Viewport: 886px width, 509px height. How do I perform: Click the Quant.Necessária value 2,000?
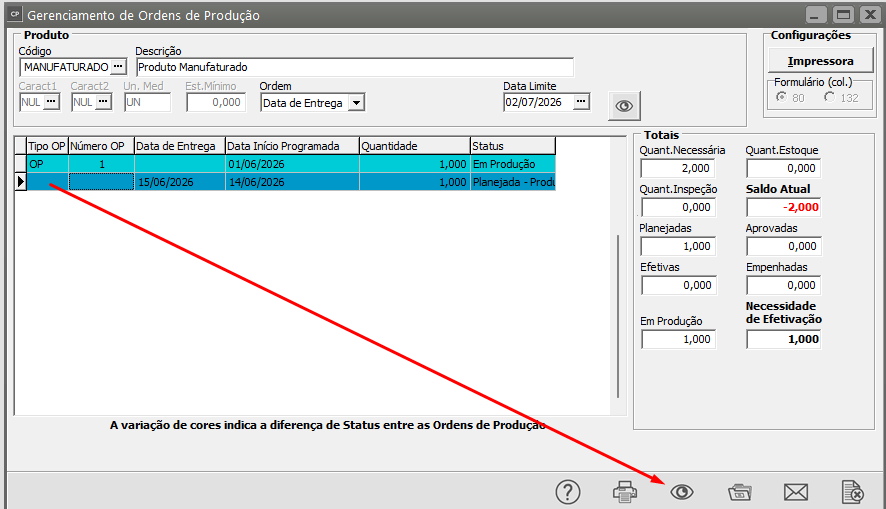point(678,168)
